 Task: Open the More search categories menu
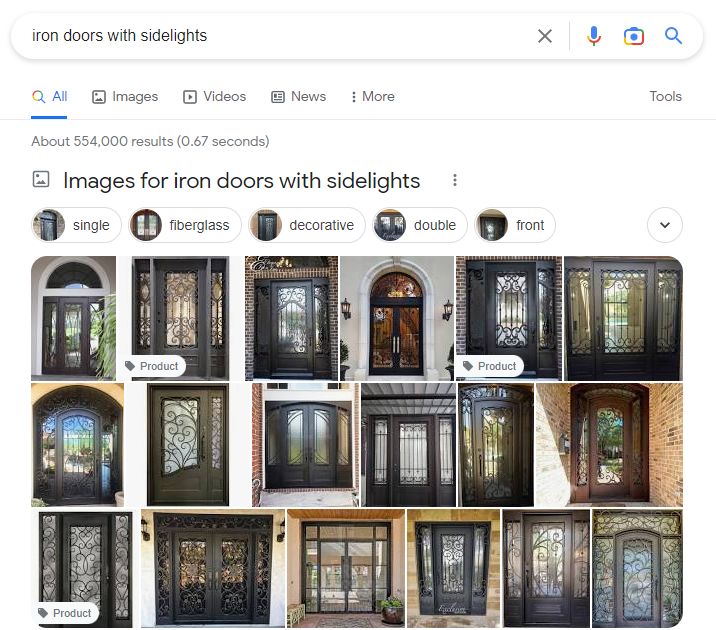point(373,97)
